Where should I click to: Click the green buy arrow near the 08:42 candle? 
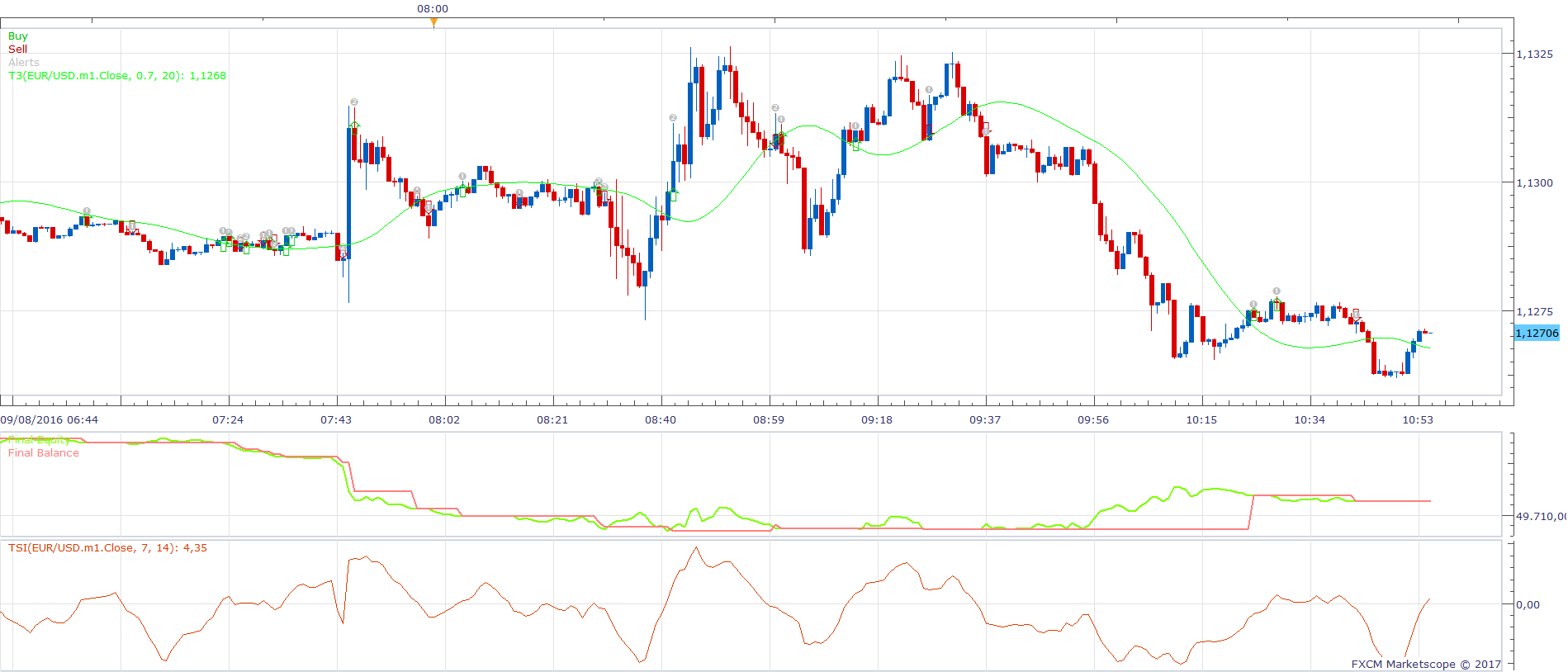(674, 196)
